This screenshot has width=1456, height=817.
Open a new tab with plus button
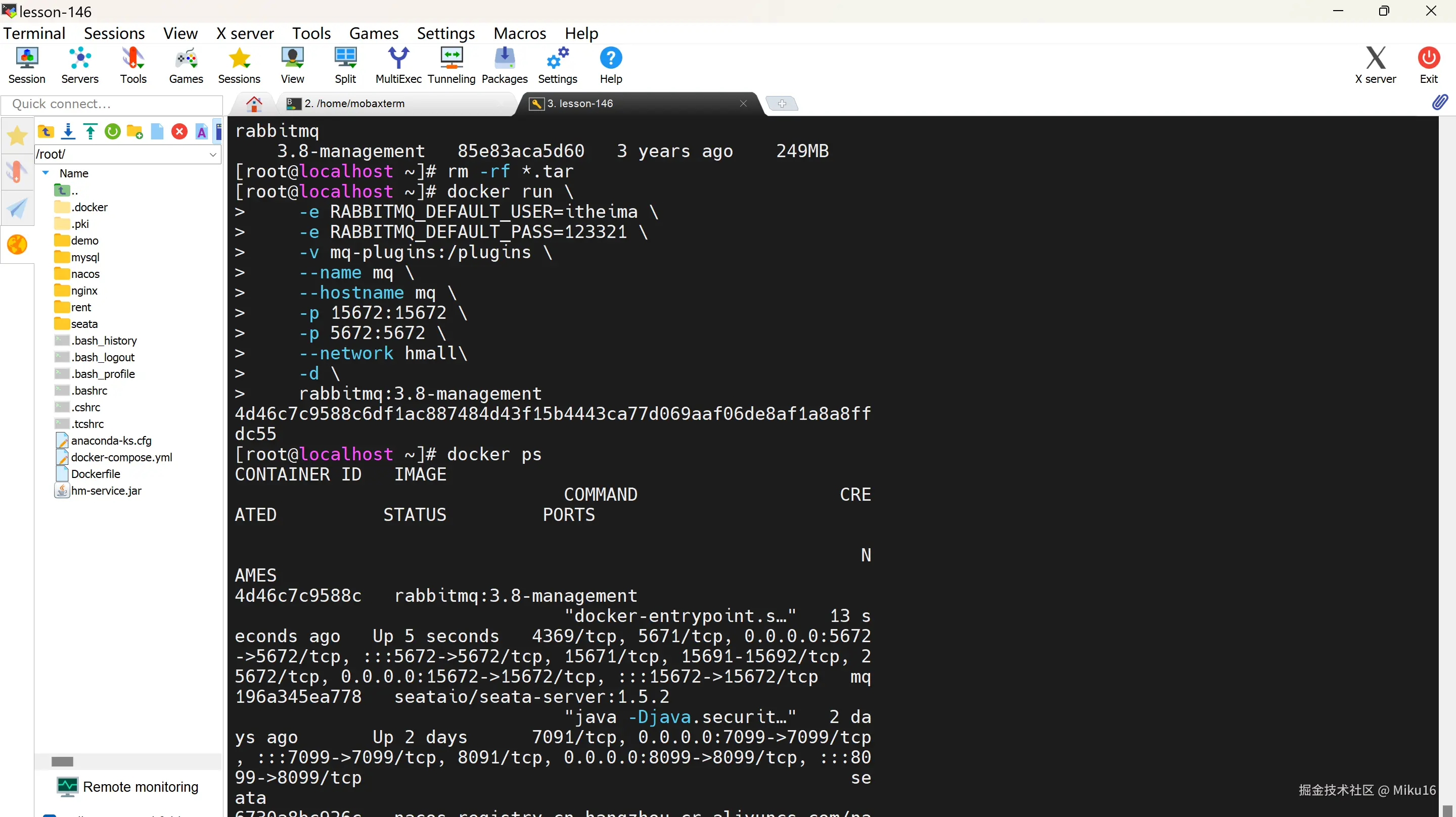782,104
